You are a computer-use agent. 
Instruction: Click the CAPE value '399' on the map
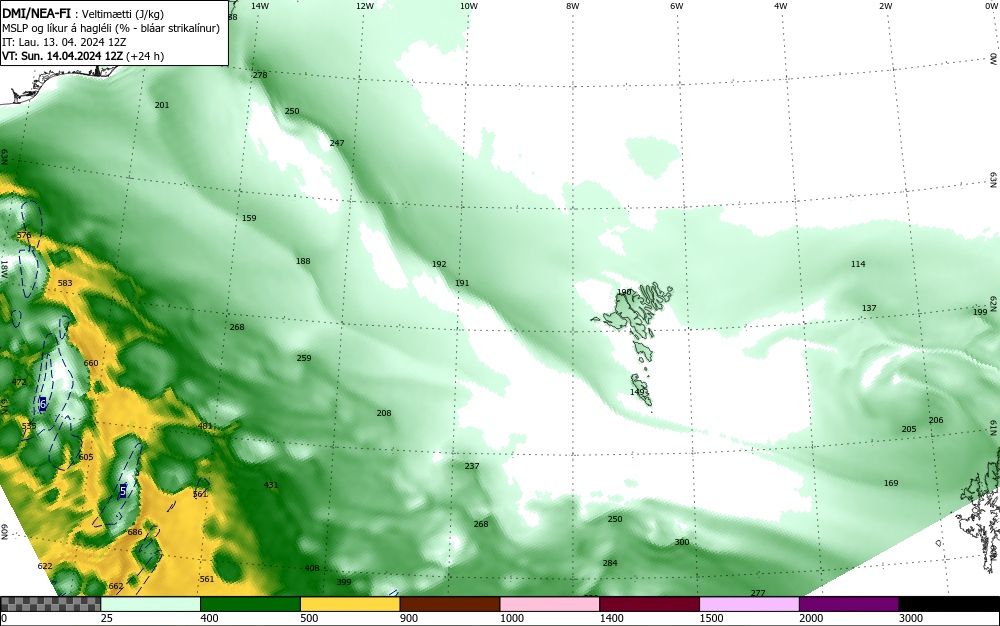click(x=344, y=582)
